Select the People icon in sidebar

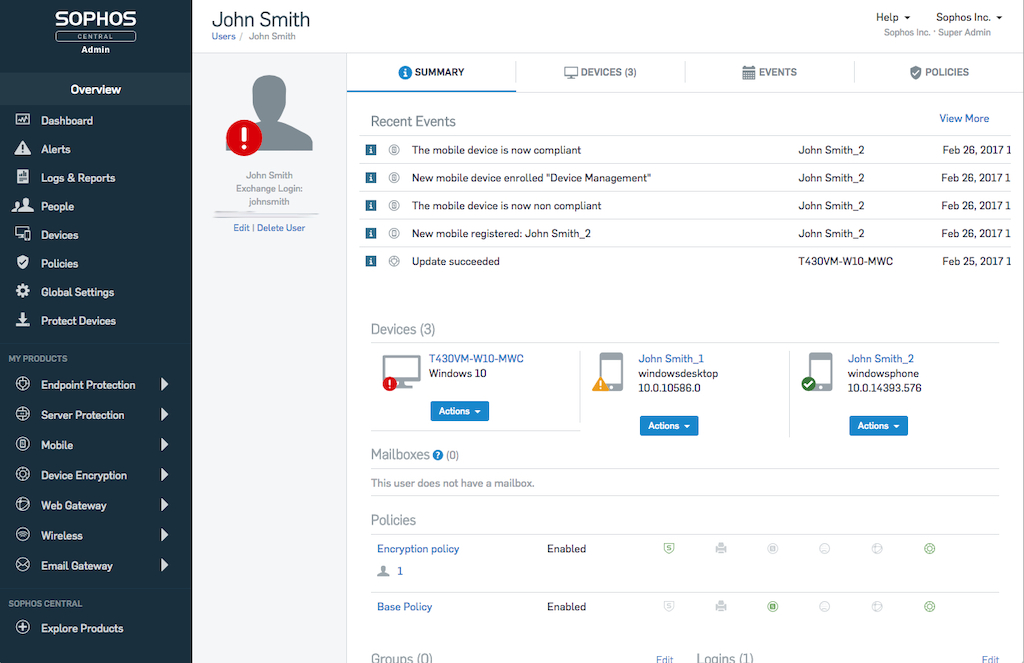coord(23,205)
